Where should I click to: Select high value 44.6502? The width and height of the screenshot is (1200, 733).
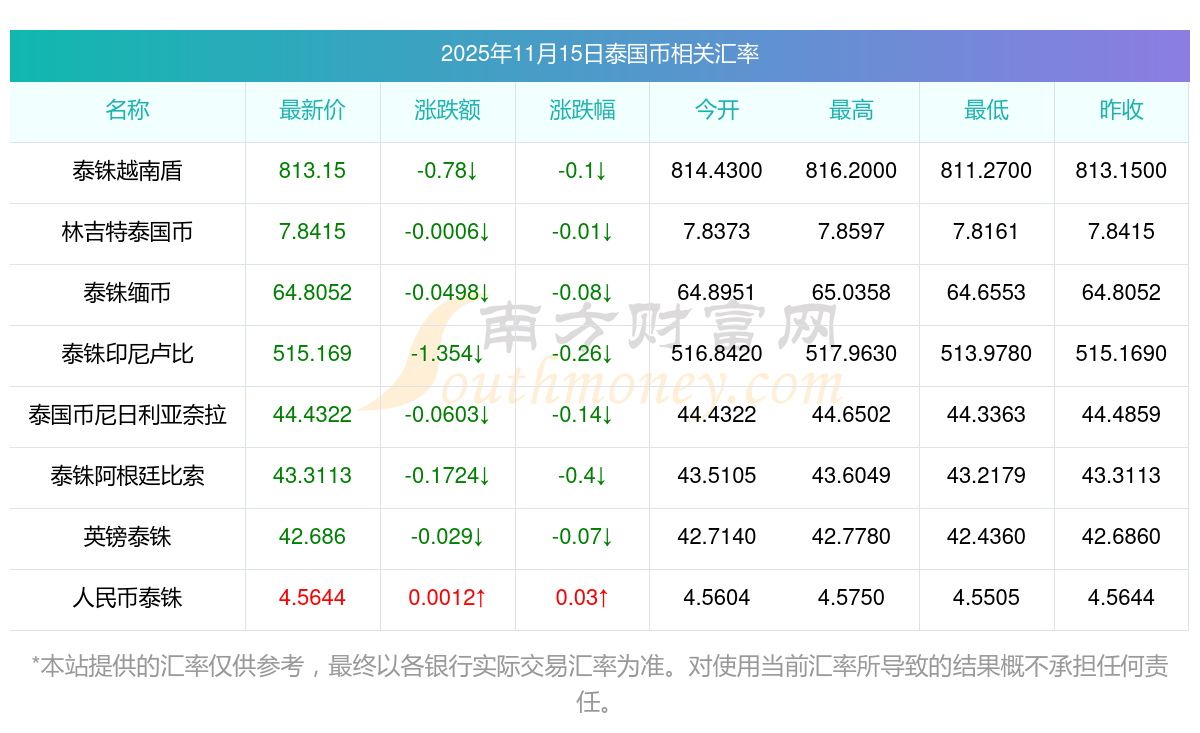(851, 415)
